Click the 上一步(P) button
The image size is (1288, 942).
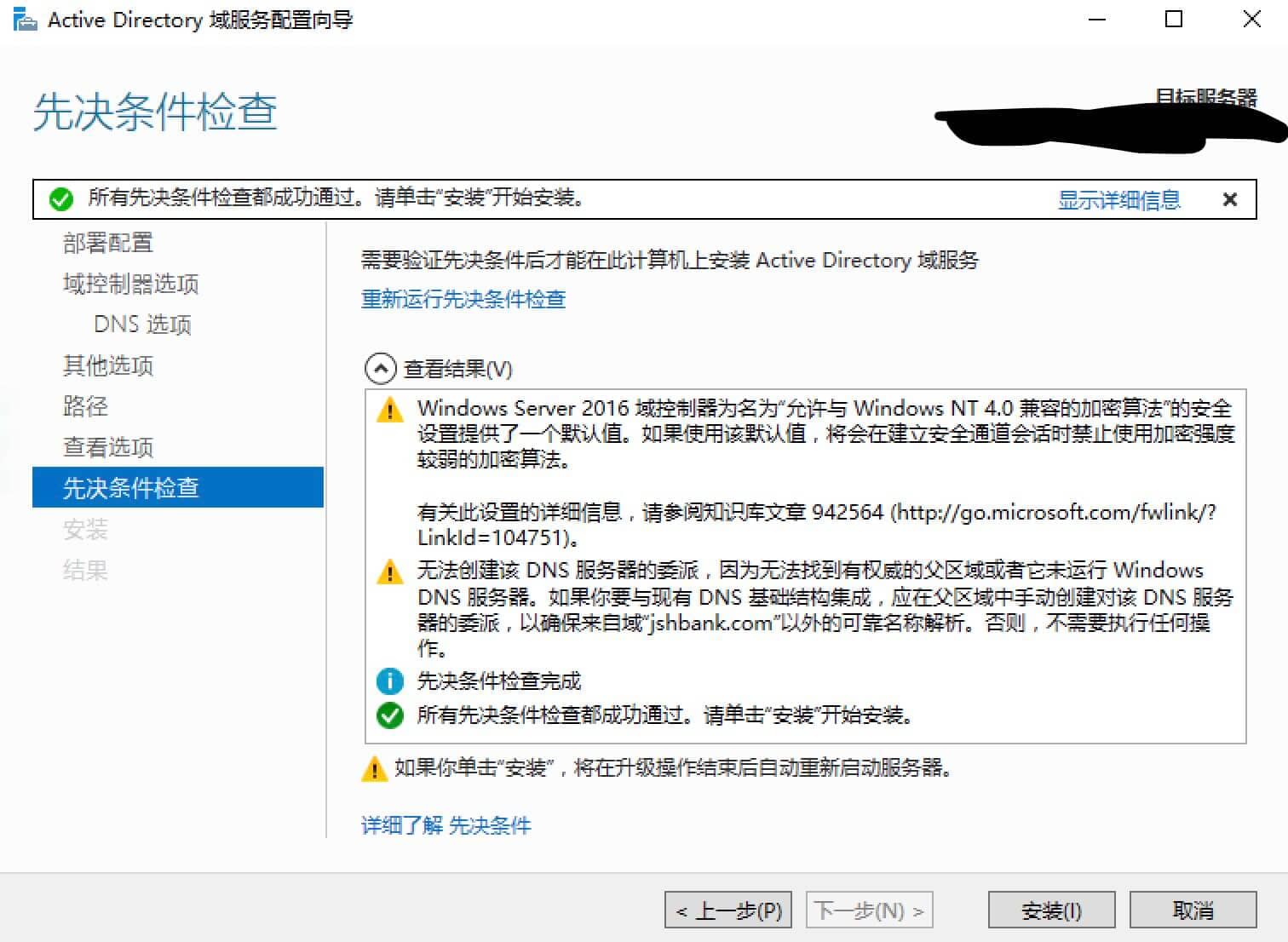click(728, 910)
